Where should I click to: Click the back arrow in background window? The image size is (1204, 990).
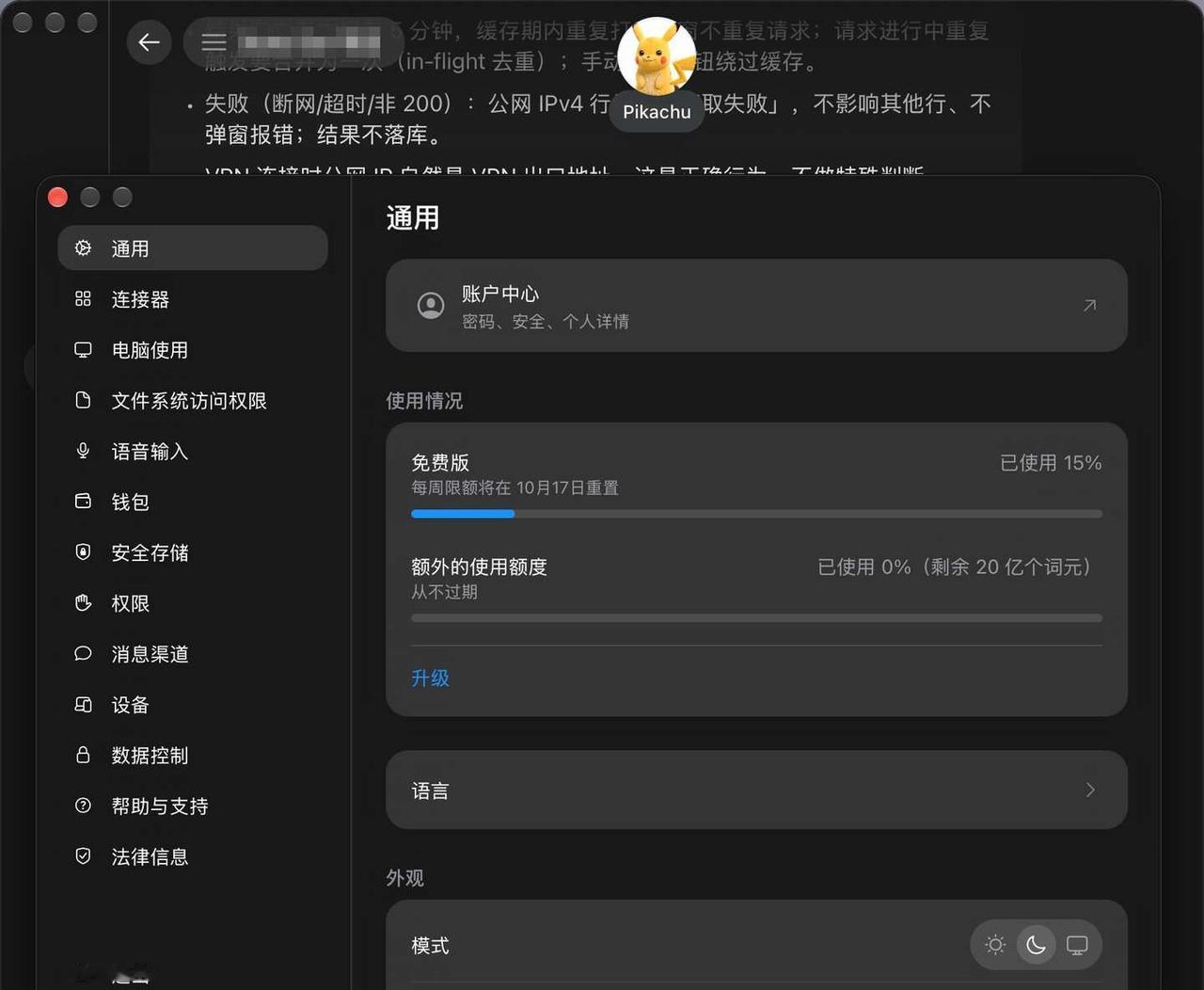(149, 42)
